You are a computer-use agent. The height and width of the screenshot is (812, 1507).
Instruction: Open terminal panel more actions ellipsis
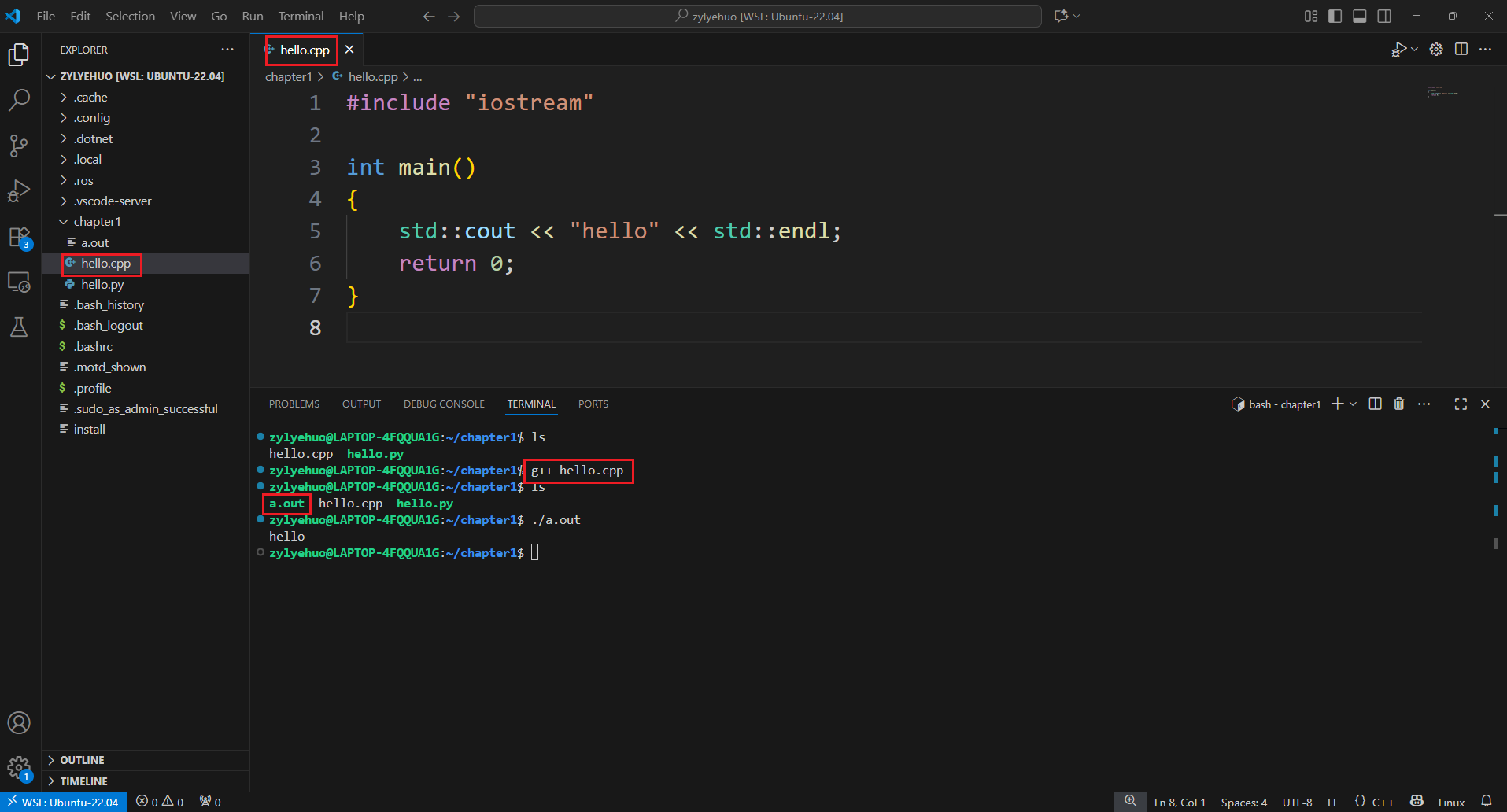click(x=1424, y=404)
